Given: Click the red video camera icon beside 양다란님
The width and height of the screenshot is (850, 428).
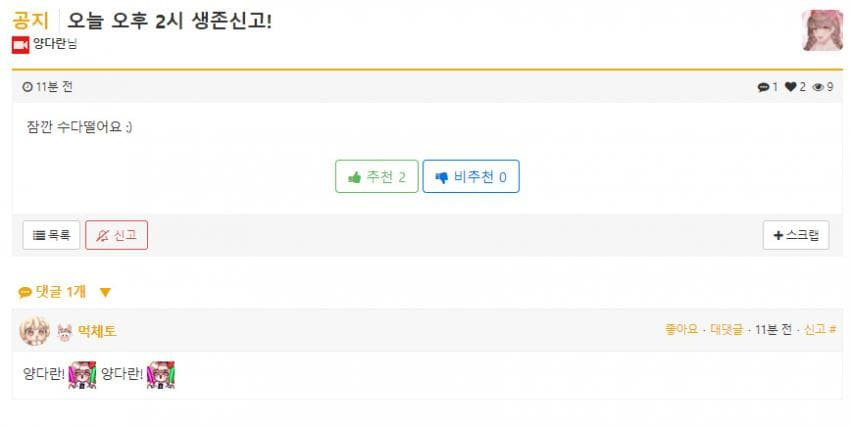Looking at the screenshot, I should click(x=21, y=45).
